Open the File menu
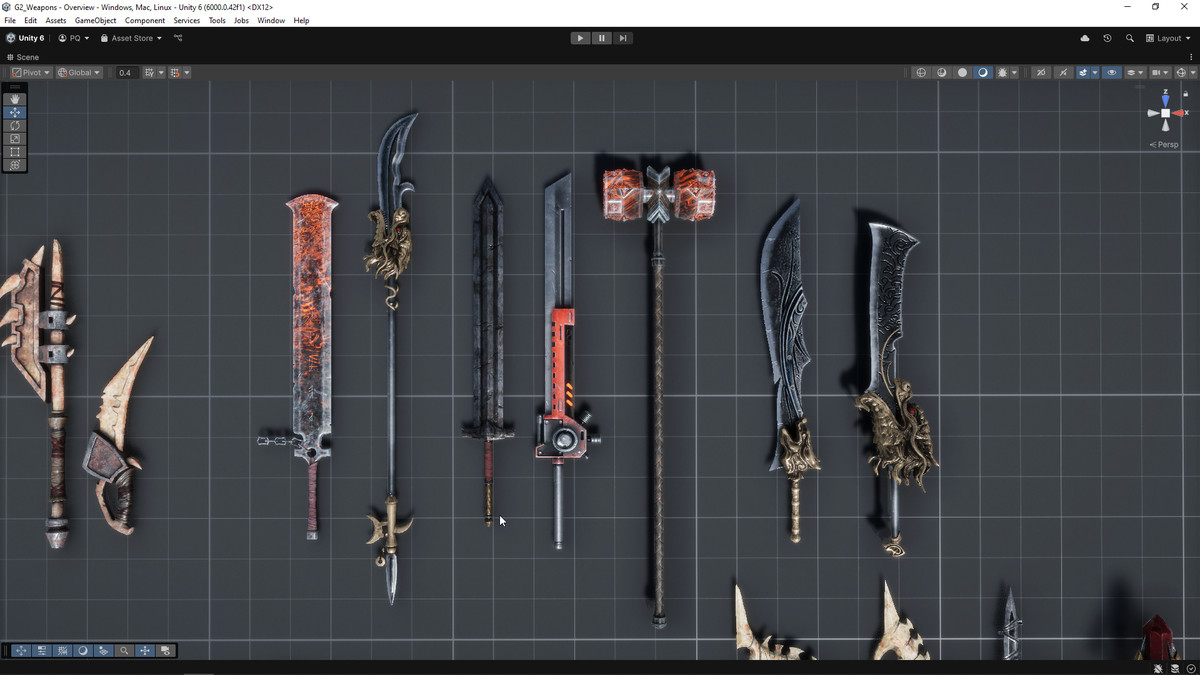This screenshot has height=675, width=1200. [10, 20]
